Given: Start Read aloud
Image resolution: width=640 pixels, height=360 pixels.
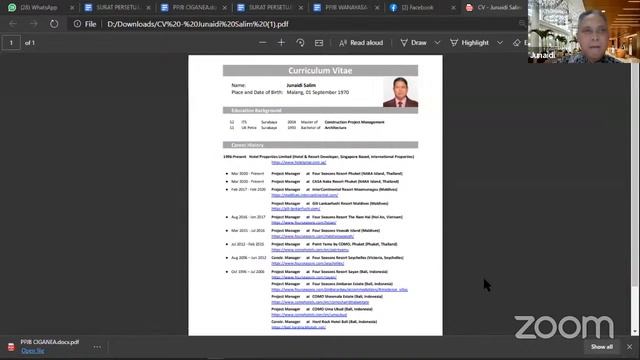Looking at the screenshot, I should tap(361, 42).
